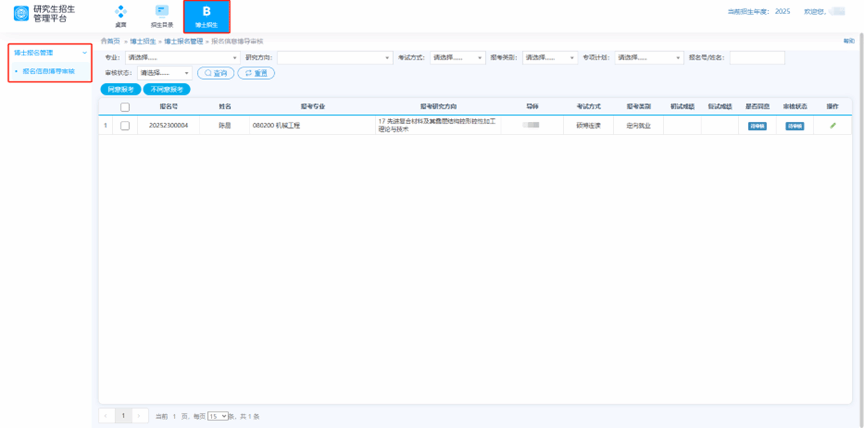Toggle the select-all checkbox in table header
864x428 pixels.
coord(125,106)
